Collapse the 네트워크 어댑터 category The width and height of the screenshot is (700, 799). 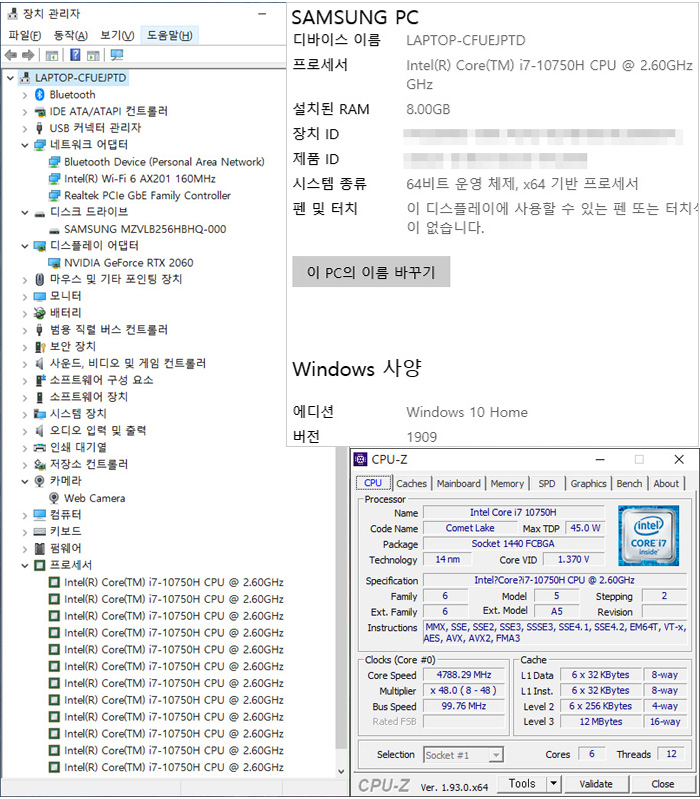24,145
